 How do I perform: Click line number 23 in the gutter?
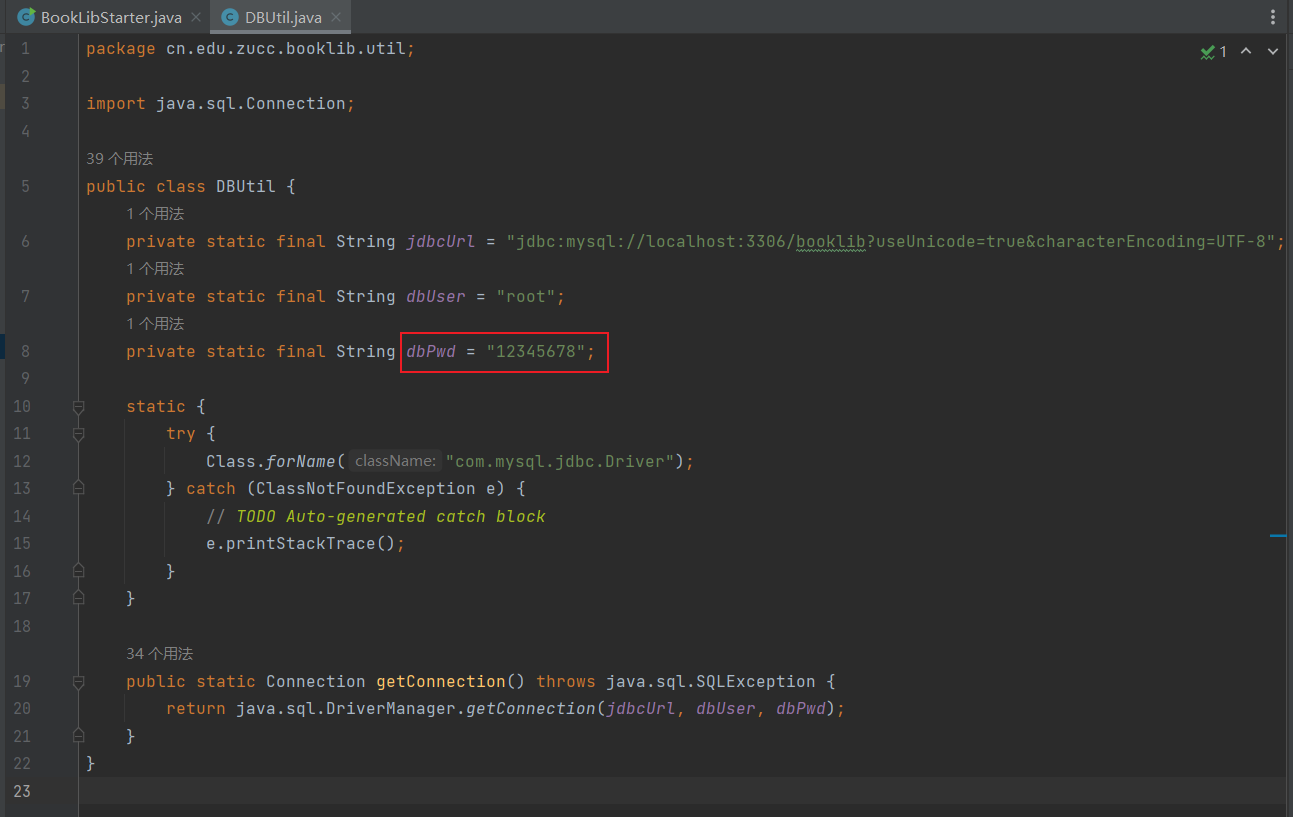pyautogui.click(x=22, y=791)
